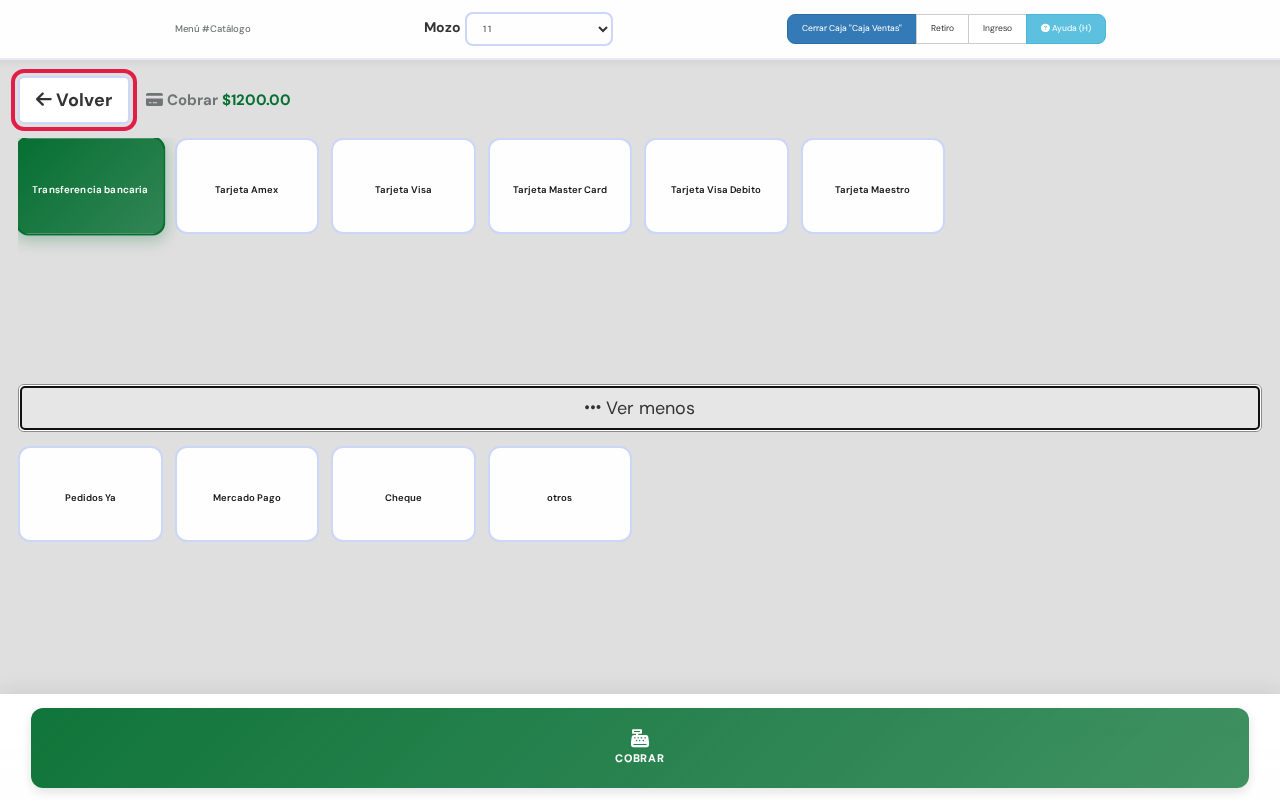
Task: Click the question mark help icon
Action: pos(1045,28)
